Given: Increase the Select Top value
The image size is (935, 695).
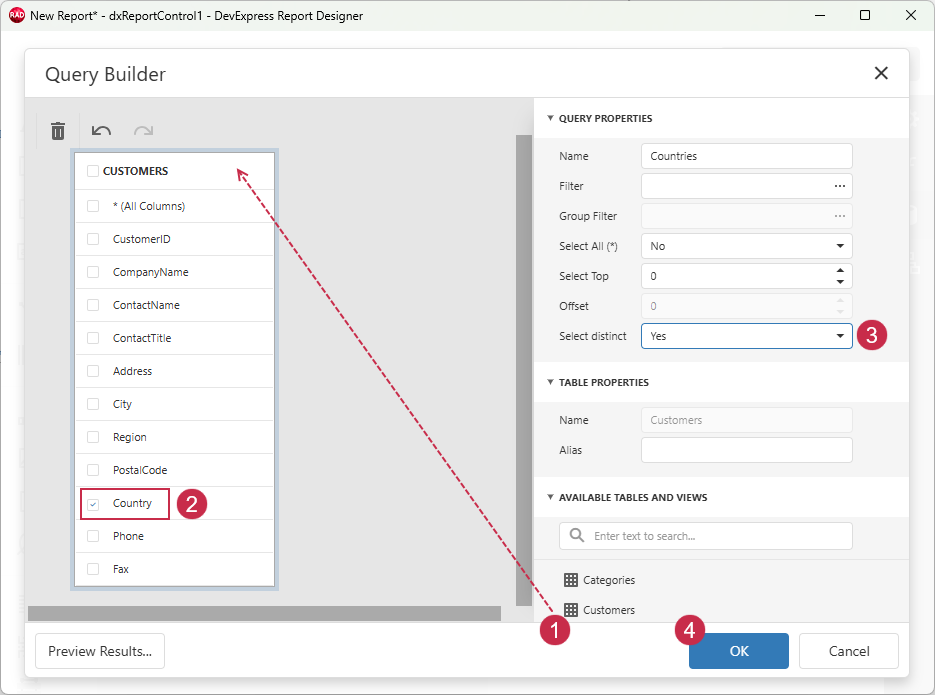Looking at the screenshot, I should pos(840,270).
